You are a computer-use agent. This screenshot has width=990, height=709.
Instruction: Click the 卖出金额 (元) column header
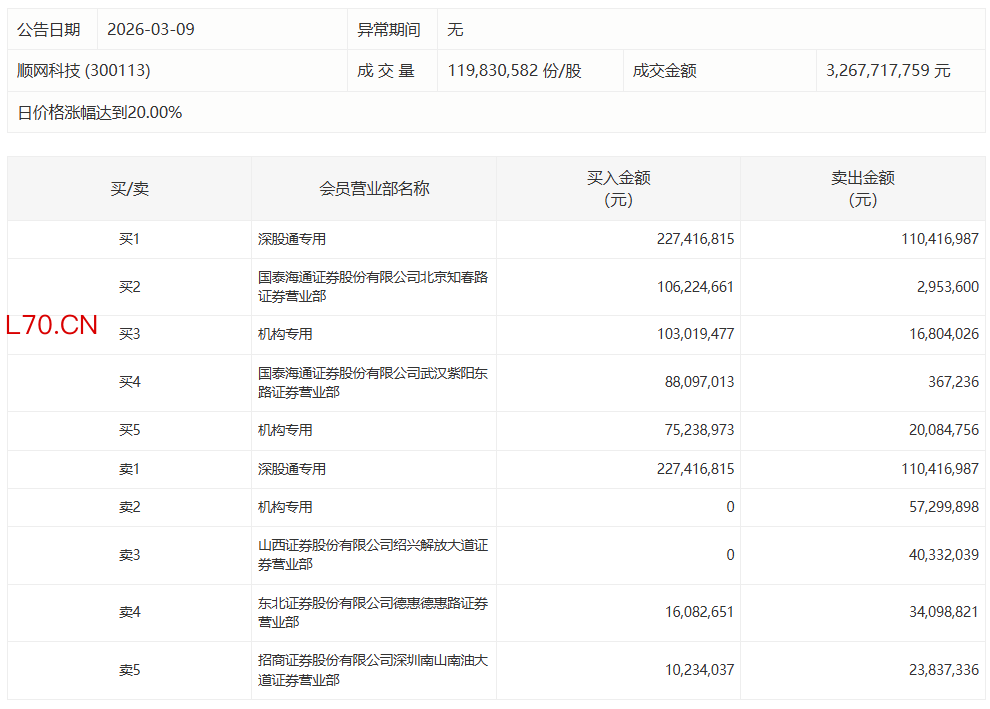[x=862, y=188]
